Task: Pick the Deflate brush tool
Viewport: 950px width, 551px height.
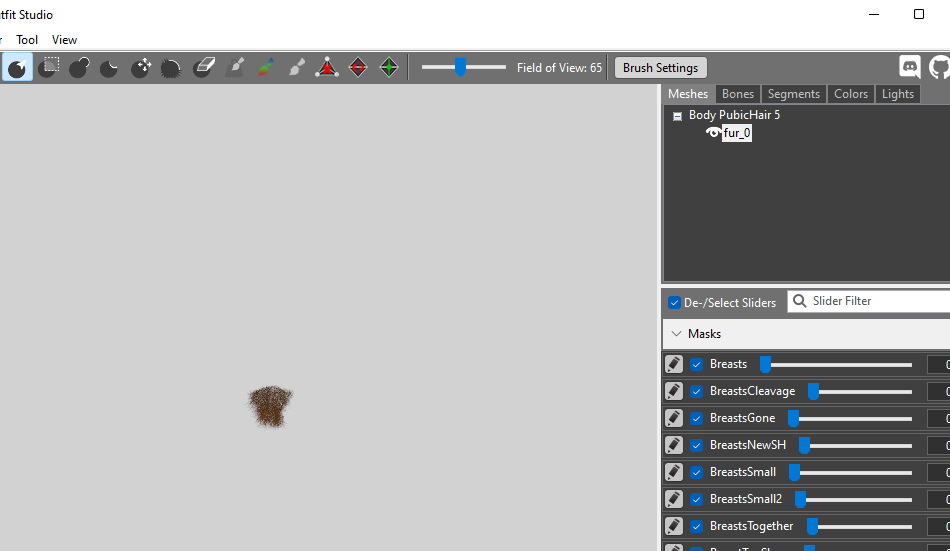Action: point(110,67)
